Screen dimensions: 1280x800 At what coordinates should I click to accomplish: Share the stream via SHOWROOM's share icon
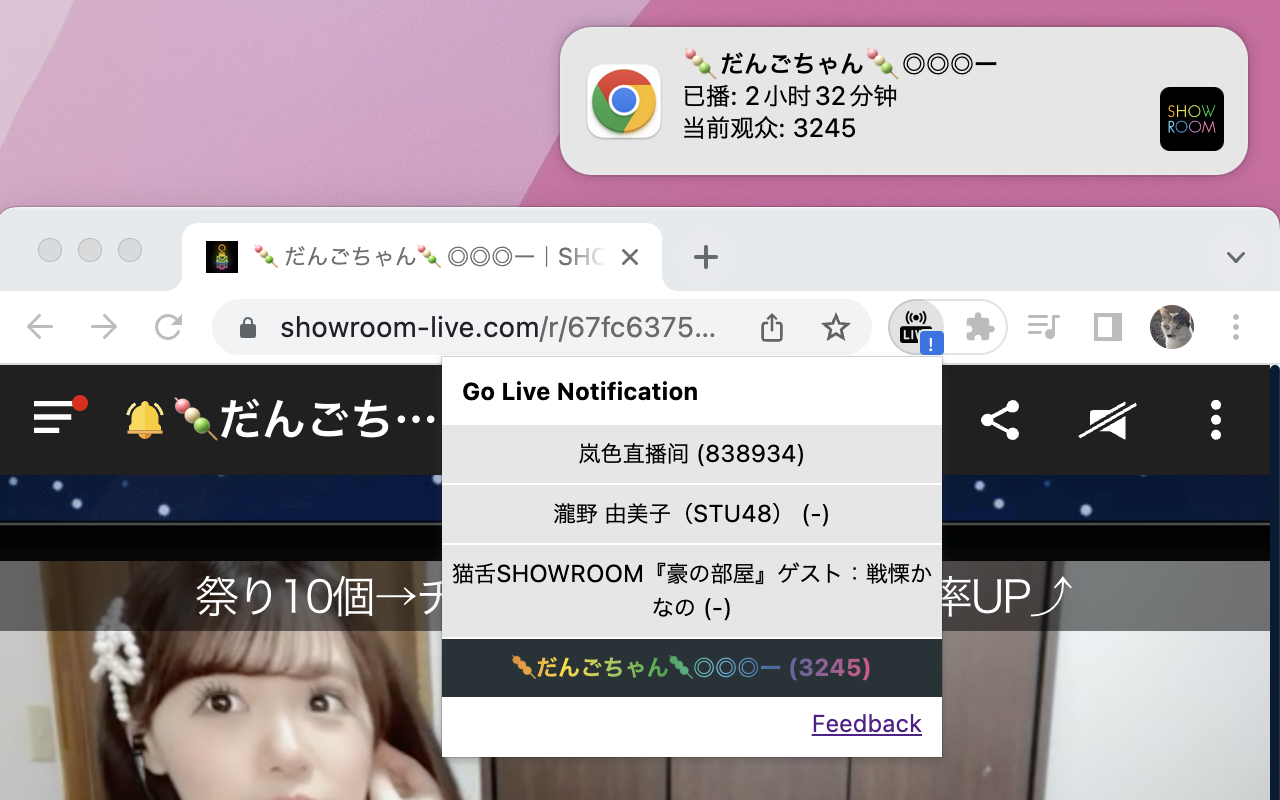pos(1001,420)
